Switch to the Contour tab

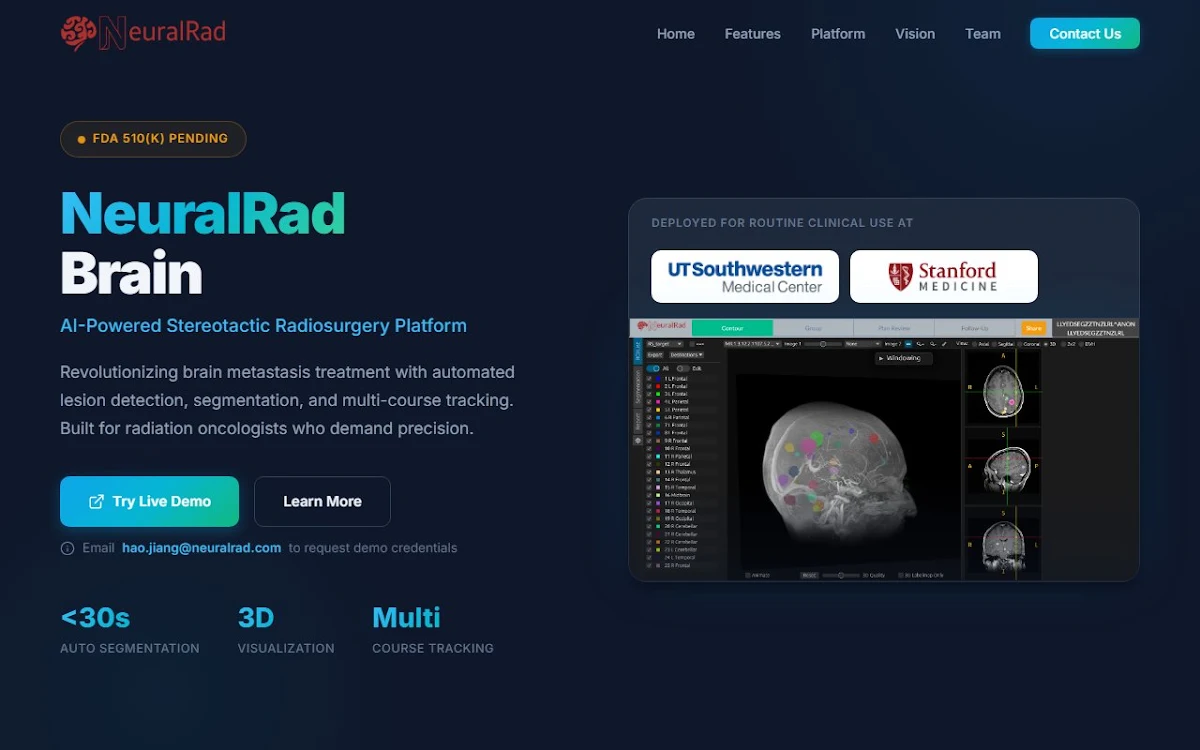[x=732, y=328]
